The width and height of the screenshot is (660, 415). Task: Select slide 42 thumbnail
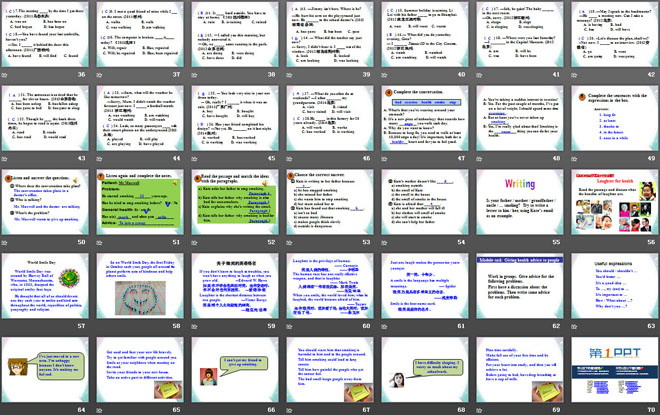click(x=615, y=34)
